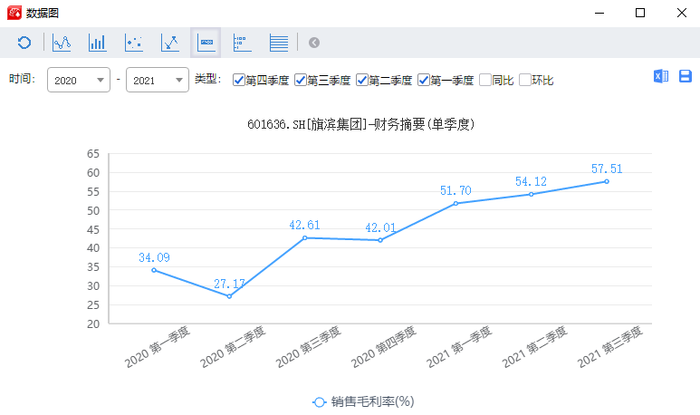Select the bar chart type icon
The image size is (700, 415).
97,43
